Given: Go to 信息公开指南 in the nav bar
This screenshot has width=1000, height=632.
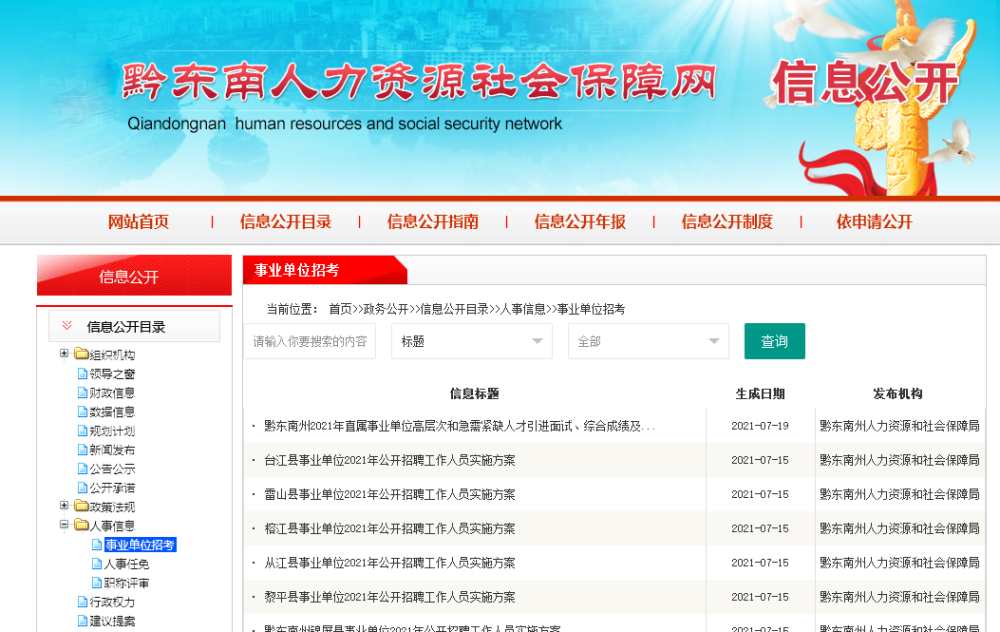Looking at the screenshot, I should pyautogui.click(x=433, y=222).
